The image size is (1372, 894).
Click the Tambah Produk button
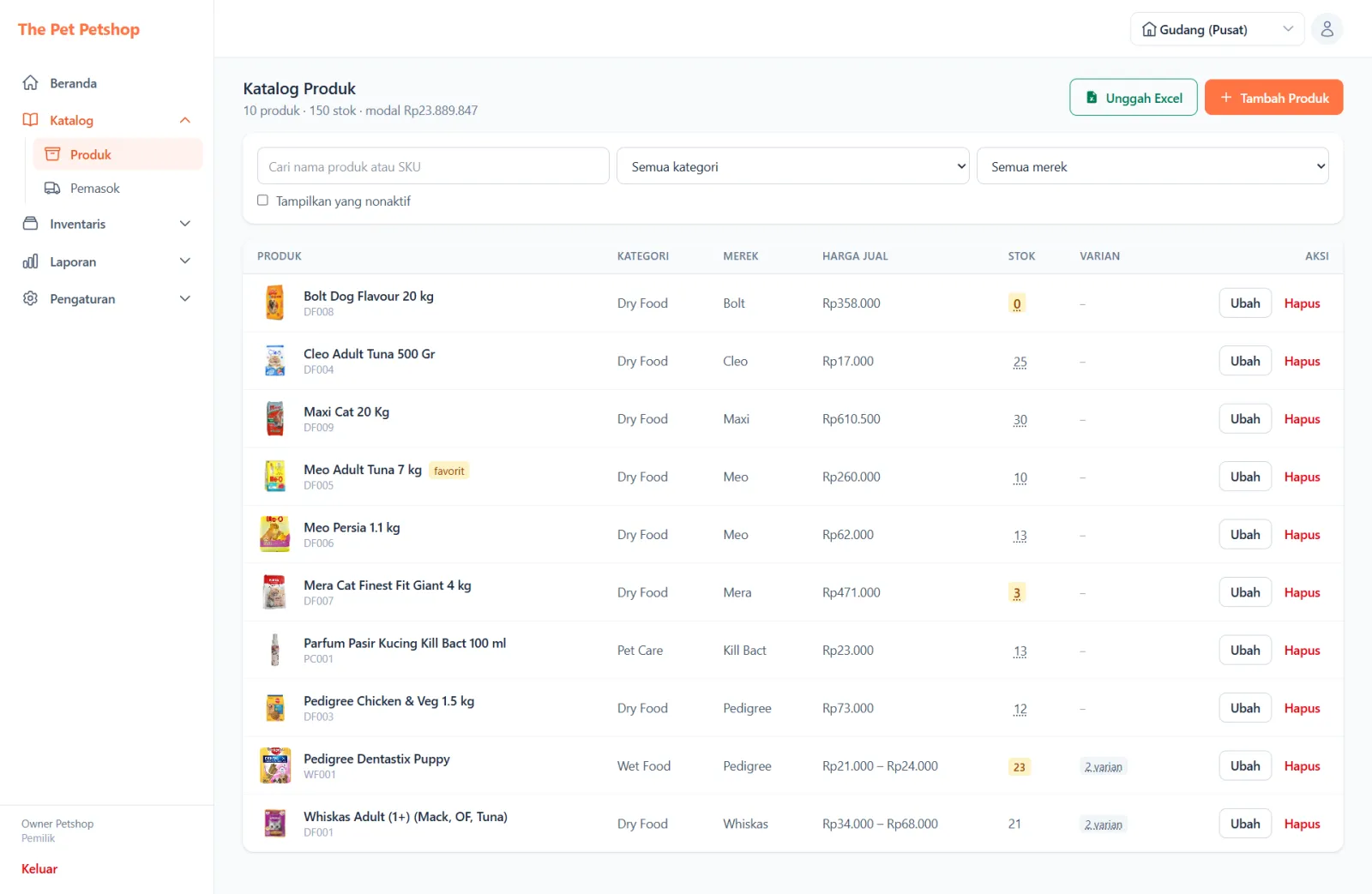[x=1273, y=98]
